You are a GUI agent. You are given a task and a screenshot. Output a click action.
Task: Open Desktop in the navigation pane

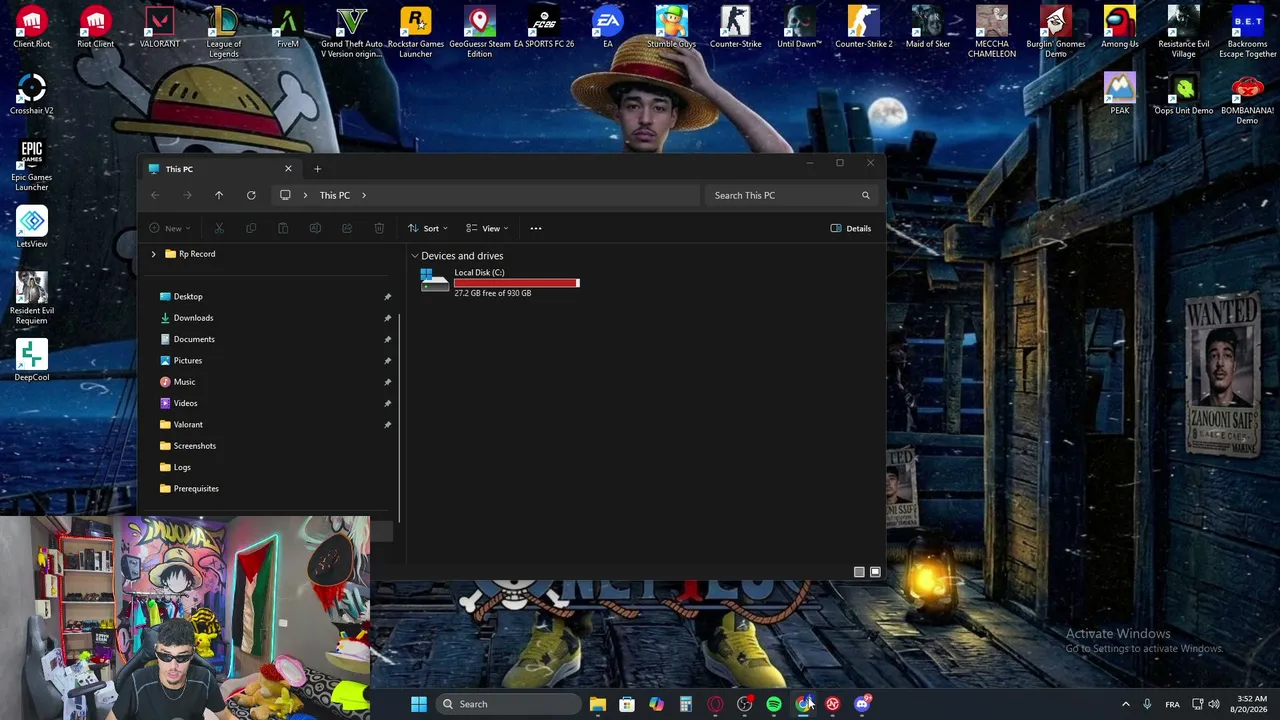(x=188, y=297)
